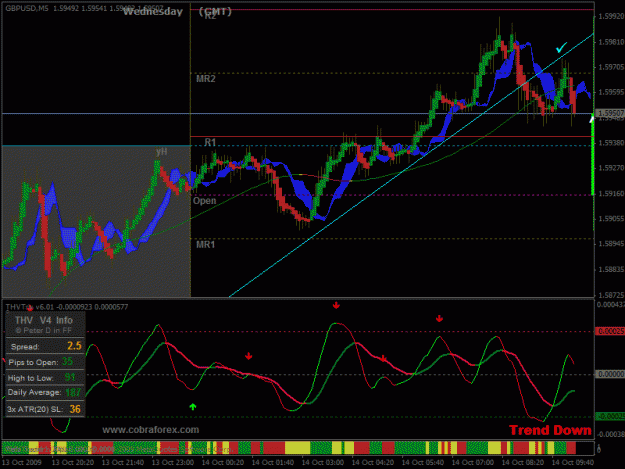Click the GBPUSD,M5 chart title text

click(27, 8)
